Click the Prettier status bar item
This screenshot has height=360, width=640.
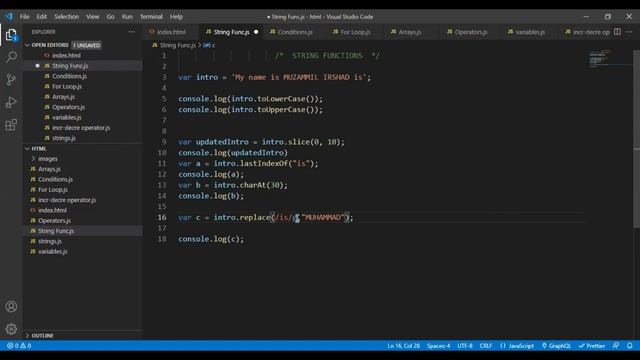[592, 346]
